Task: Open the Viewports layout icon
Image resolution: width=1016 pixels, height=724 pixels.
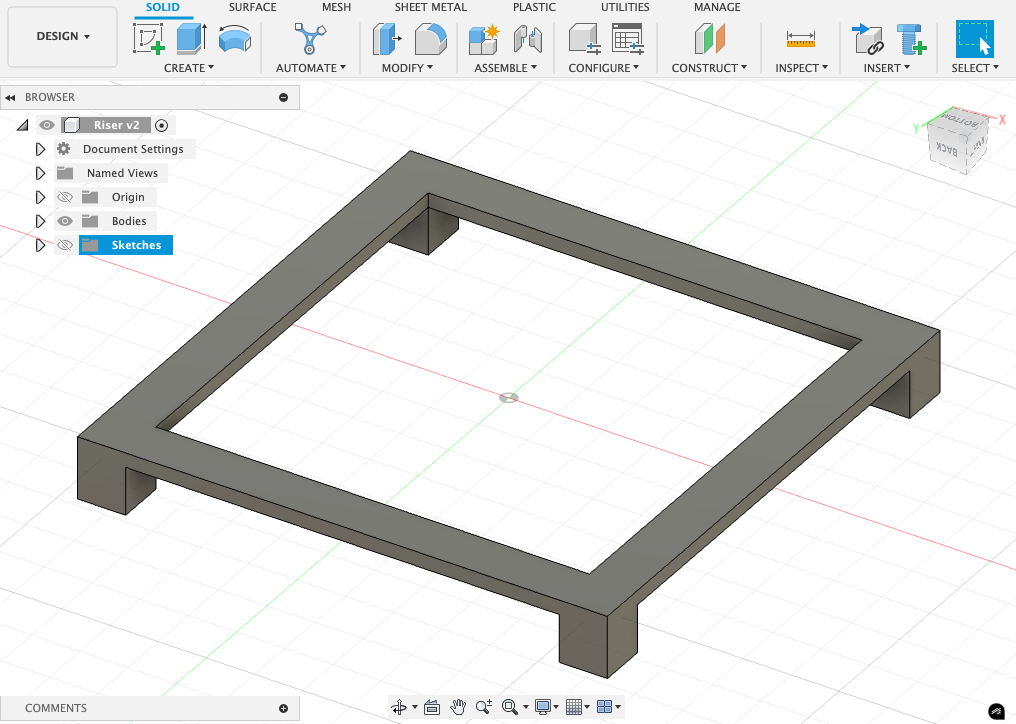Action: [x=604, y=707]
